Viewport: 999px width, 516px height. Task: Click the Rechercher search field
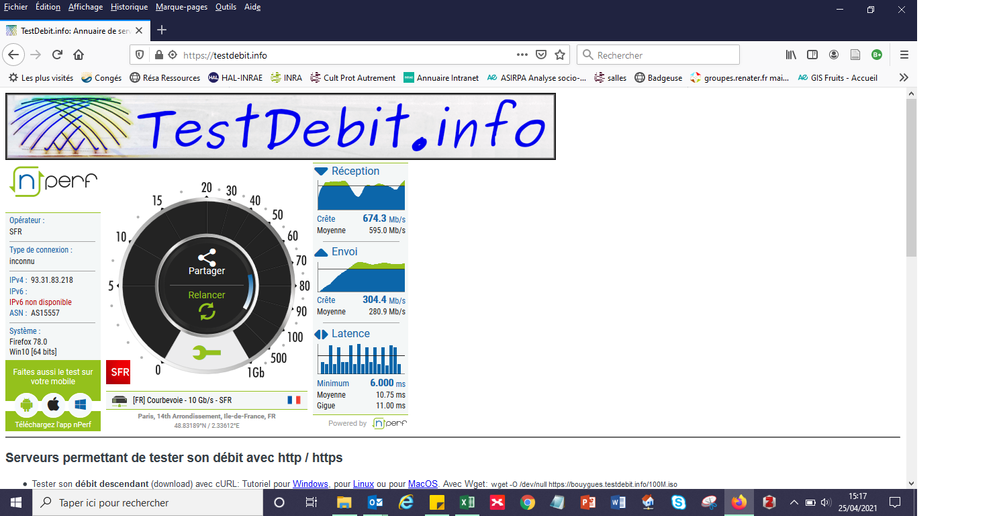658,55
